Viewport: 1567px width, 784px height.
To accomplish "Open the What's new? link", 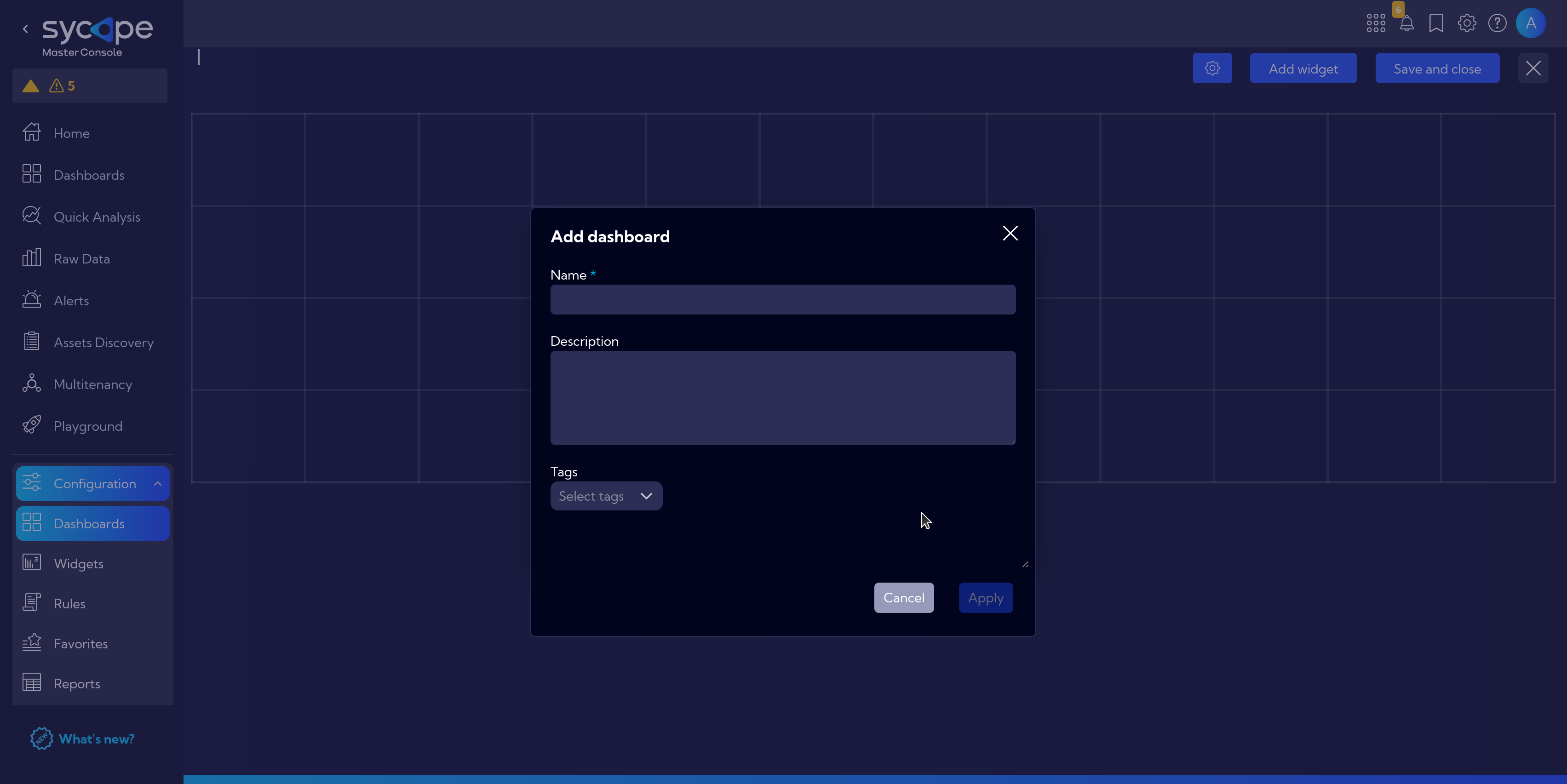I will click(x=97, y=739).
